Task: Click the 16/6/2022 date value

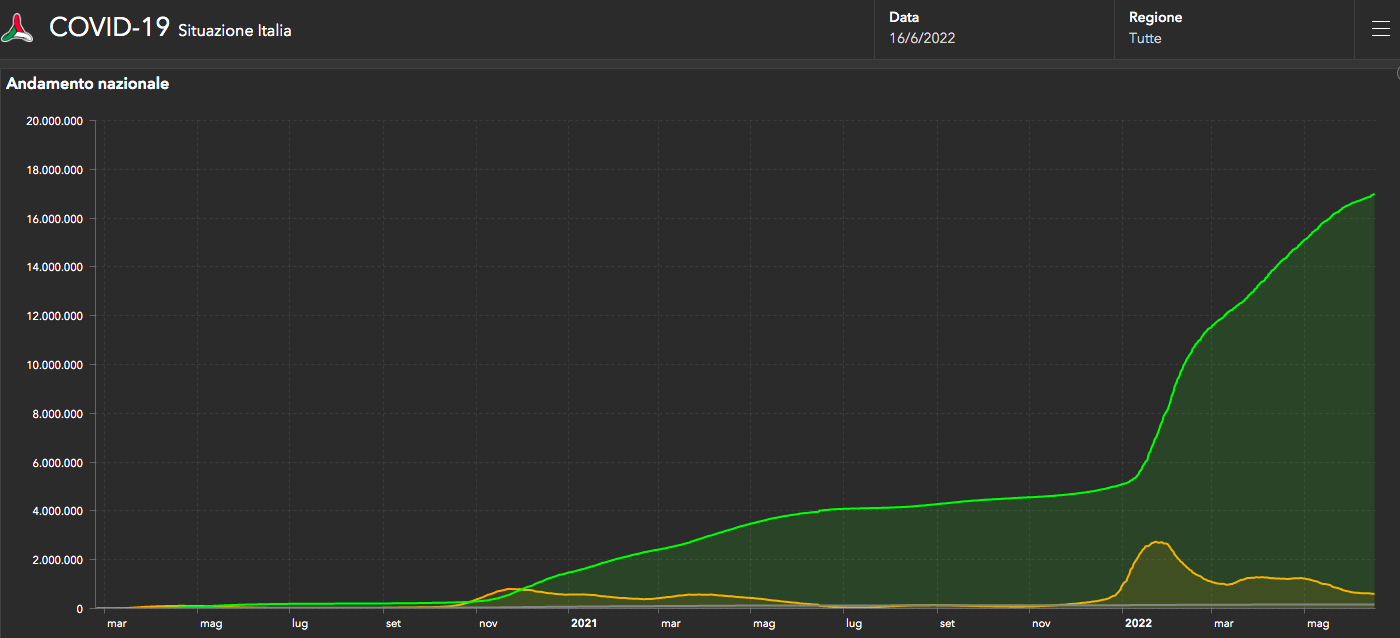Action: coord(921,39)
